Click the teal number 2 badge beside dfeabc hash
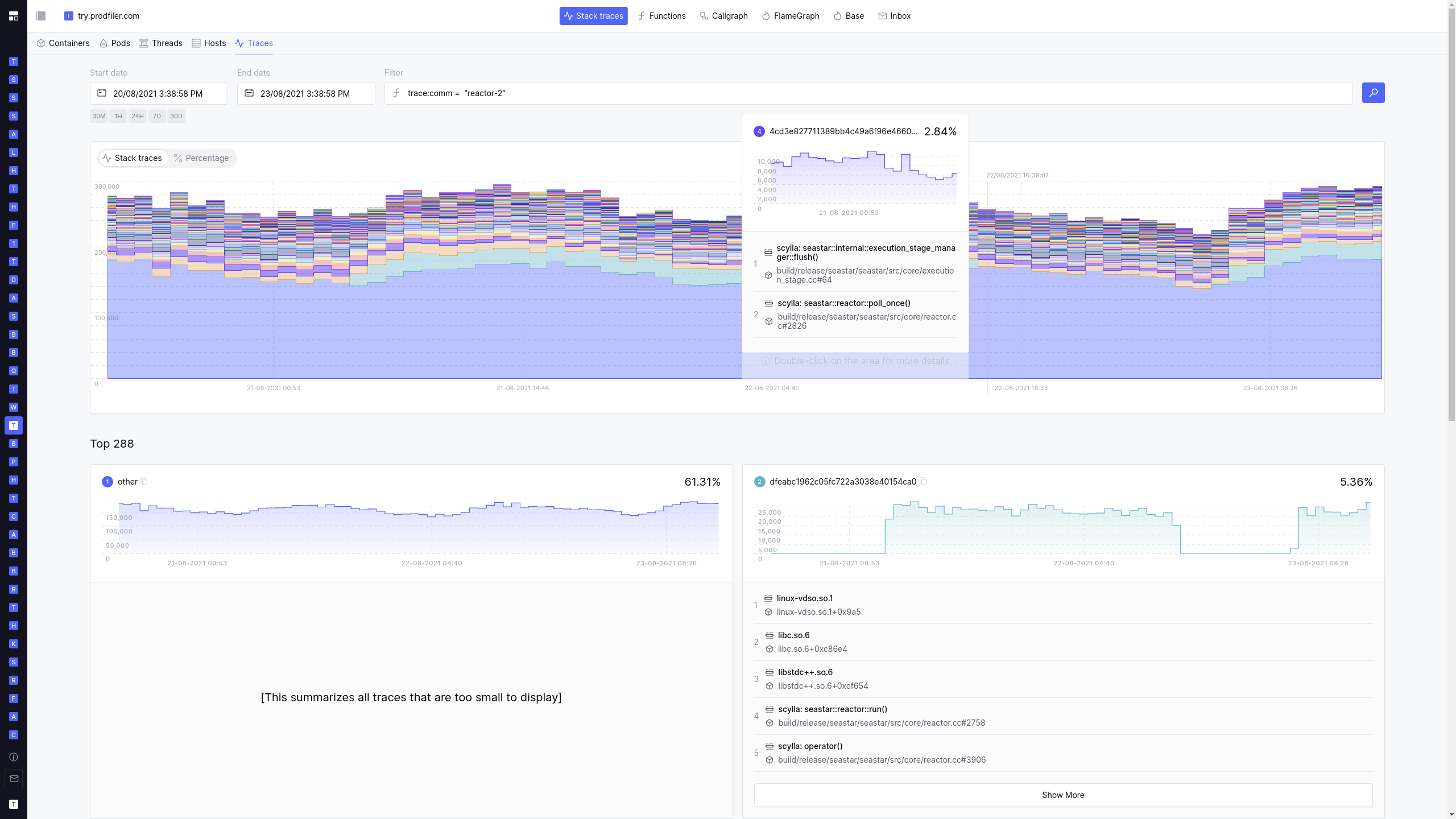Image resolution: width=1456 pixels, height=819 pixels. click(x=760, y=482)
